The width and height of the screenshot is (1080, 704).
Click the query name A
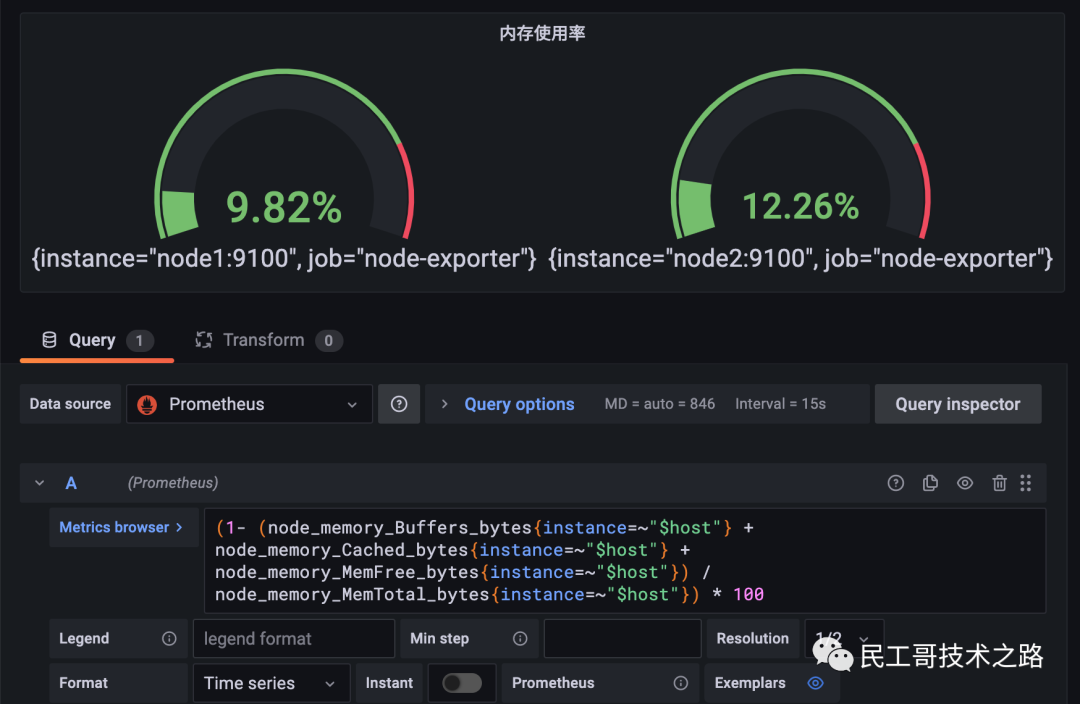[x=71, y=483]
